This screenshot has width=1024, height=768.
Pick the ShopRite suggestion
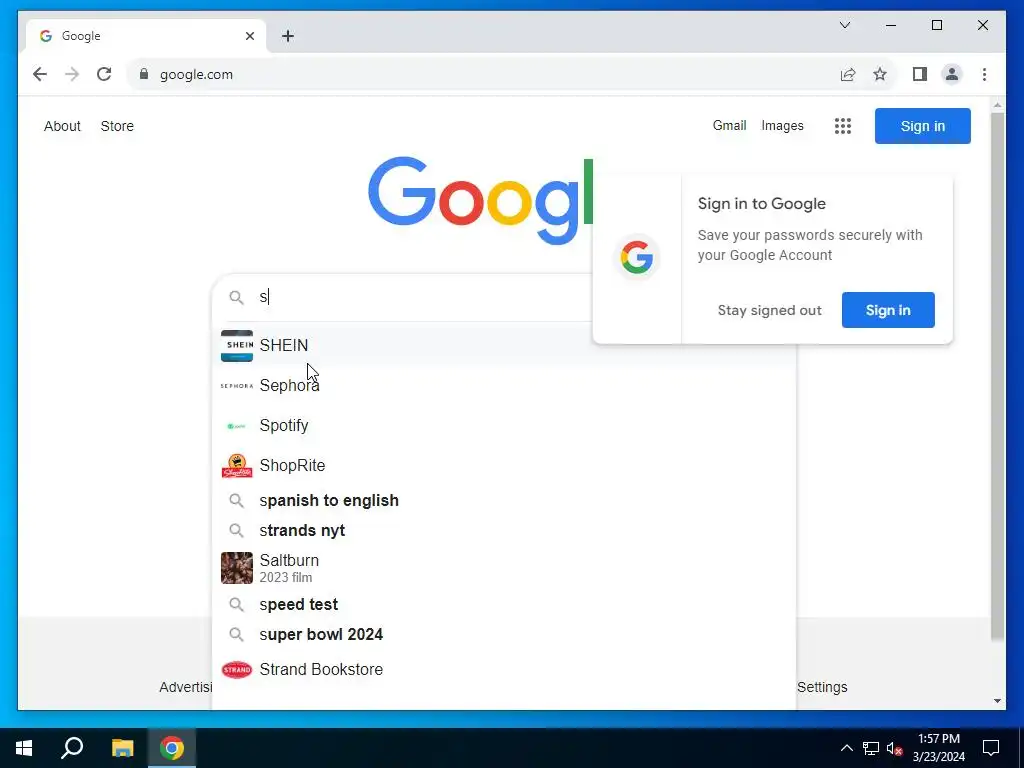tap(504, 466)
